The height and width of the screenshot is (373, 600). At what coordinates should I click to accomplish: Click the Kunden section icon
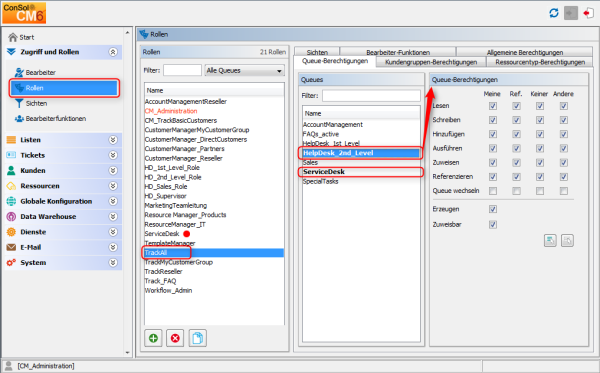[x=11, y=170]
